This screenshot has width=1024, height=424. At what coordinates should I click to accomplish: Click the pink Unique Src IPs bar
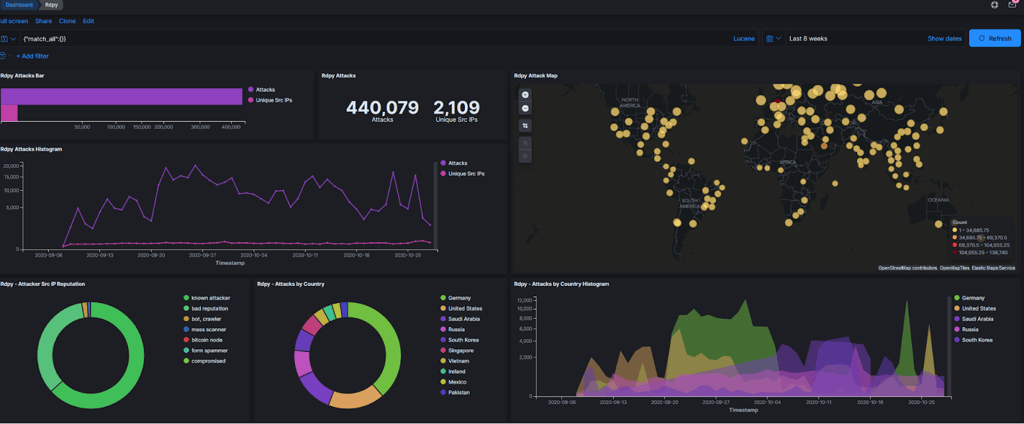[x=8, y=113]
